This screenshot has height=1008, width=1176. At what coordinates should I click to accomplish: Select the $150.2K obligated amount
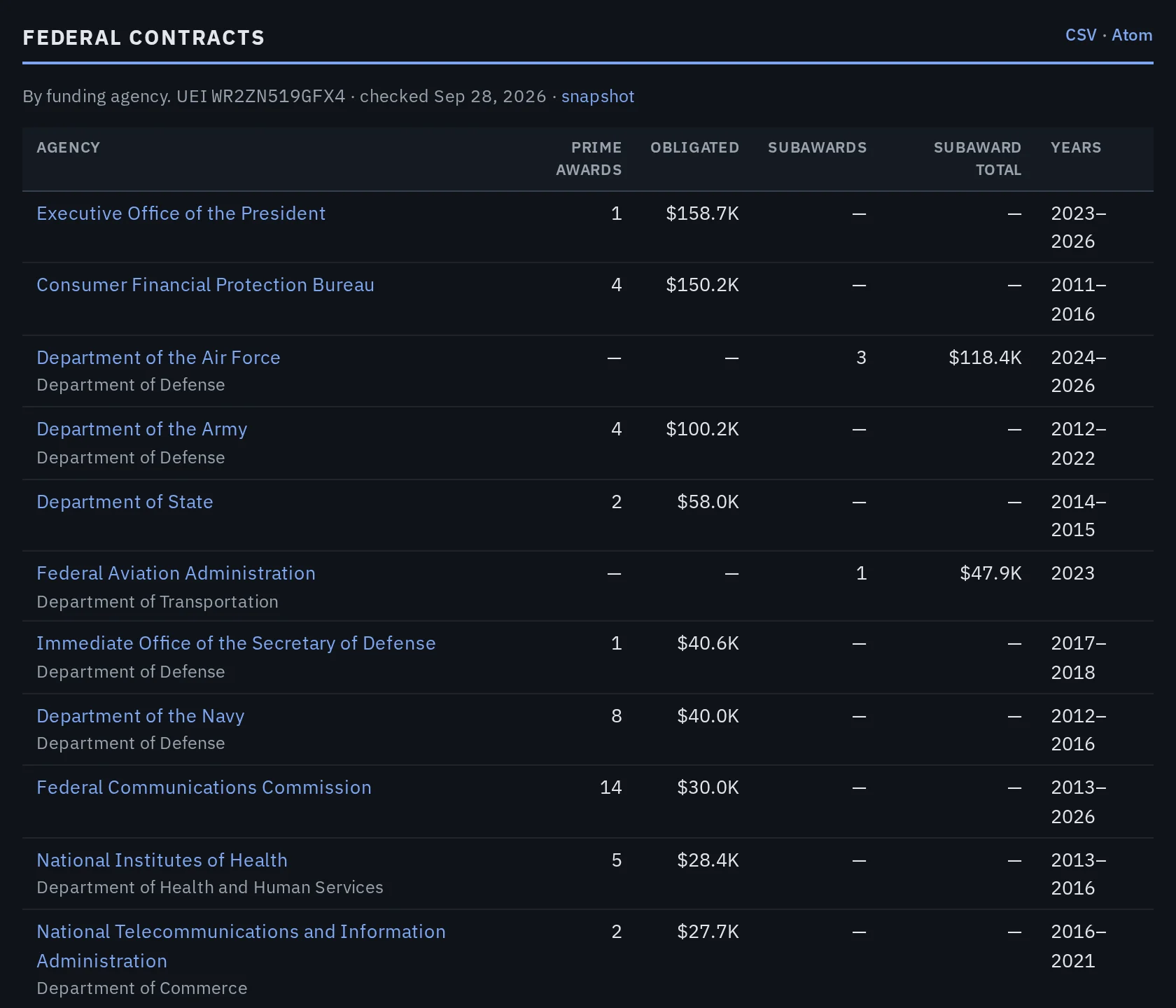702,285
